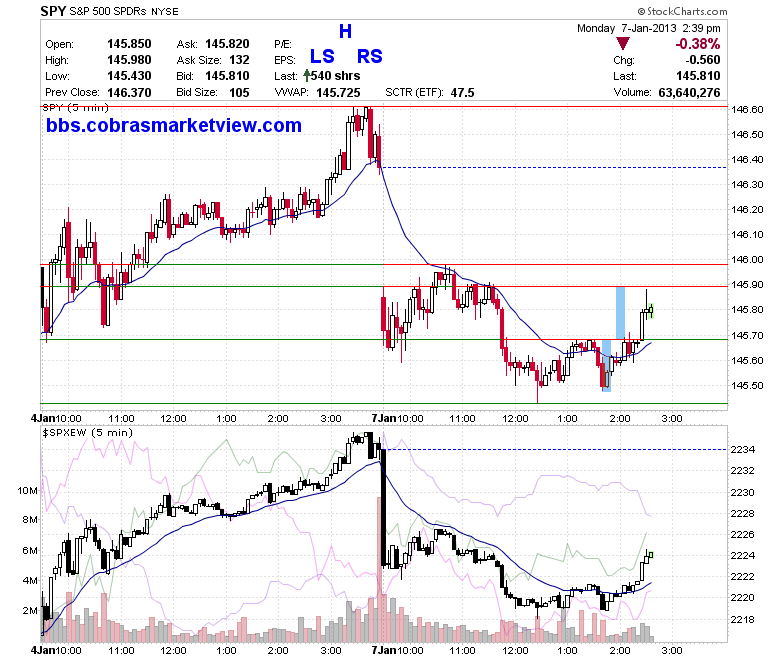
Task: Click the blue RS annotation label
Action: tap(370, 56)
